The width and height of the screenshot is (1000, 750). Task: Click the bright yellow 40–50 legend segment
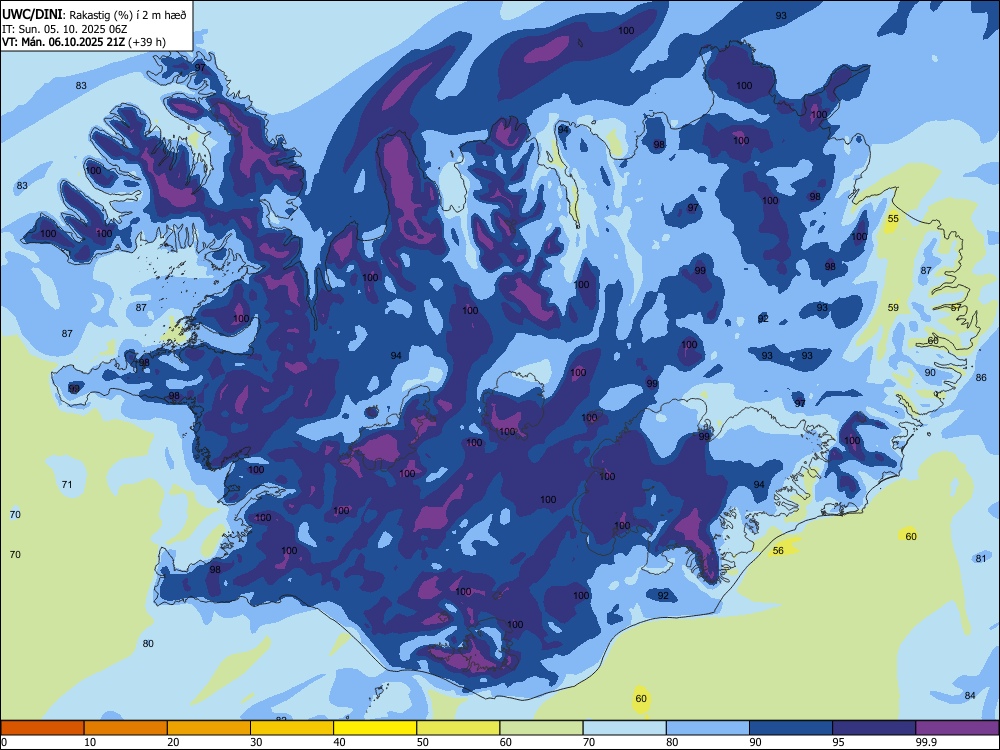tap(375, 728)
